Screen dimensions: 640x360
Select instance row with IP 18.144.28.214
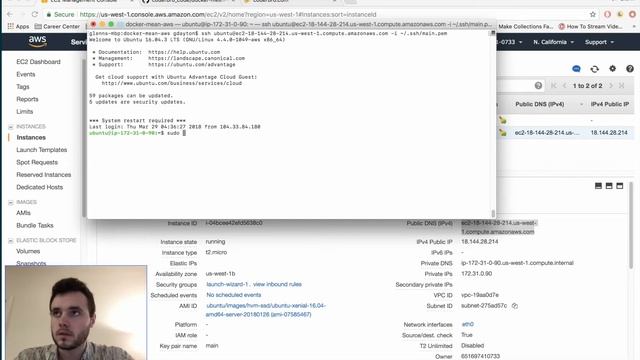pos(565,133)
